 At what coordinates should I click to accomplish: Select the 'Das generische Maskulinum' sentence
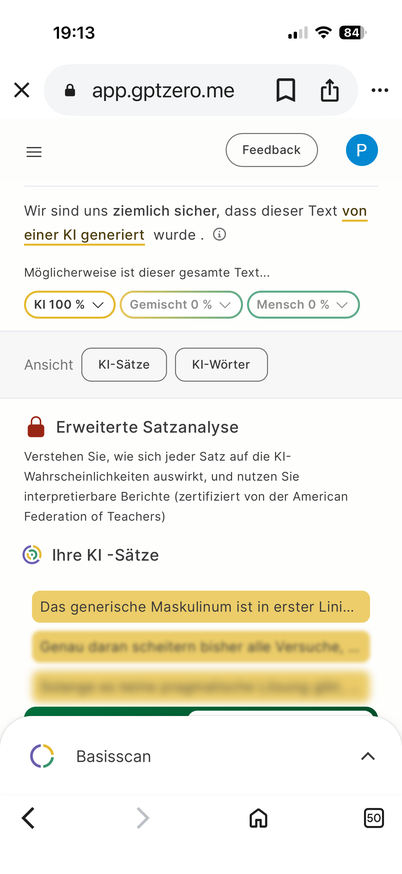(x=201, y=607)
